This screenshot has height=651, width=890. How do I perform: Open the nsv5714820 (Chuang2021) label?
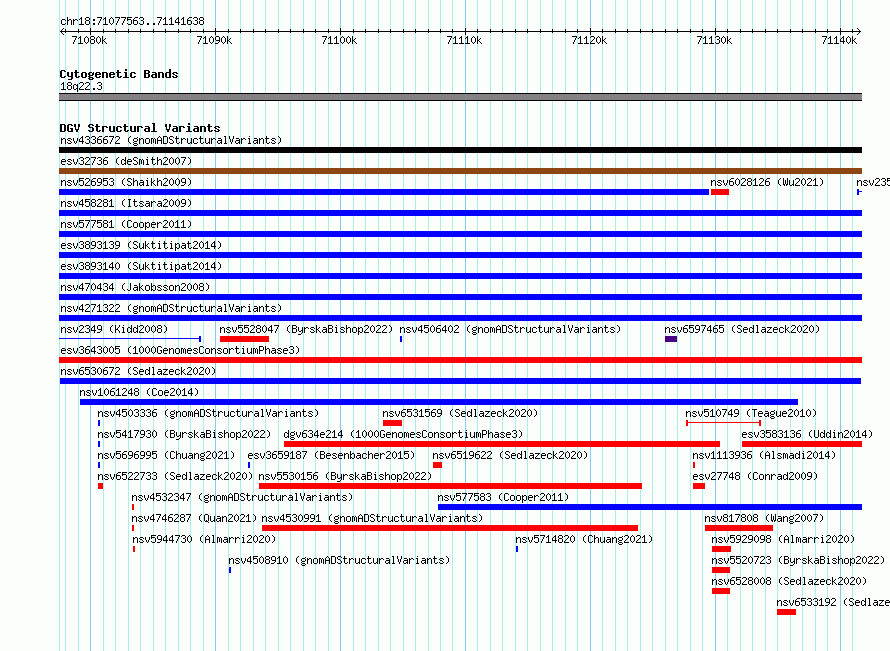(584, 539)
